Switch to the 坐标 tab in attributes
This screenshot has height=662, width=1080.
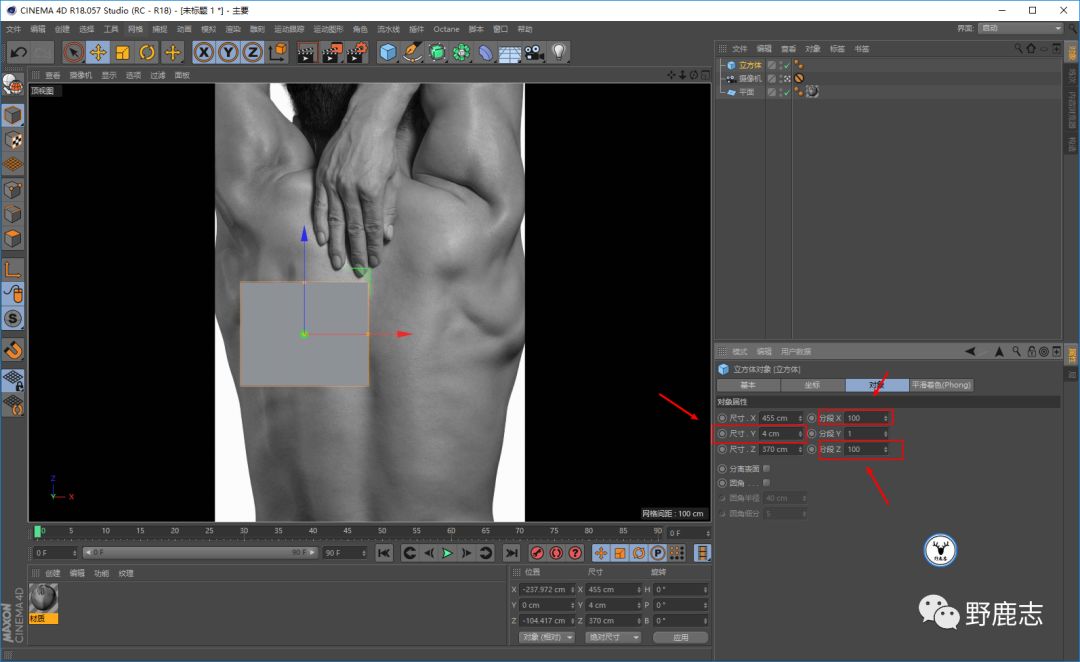812,385
